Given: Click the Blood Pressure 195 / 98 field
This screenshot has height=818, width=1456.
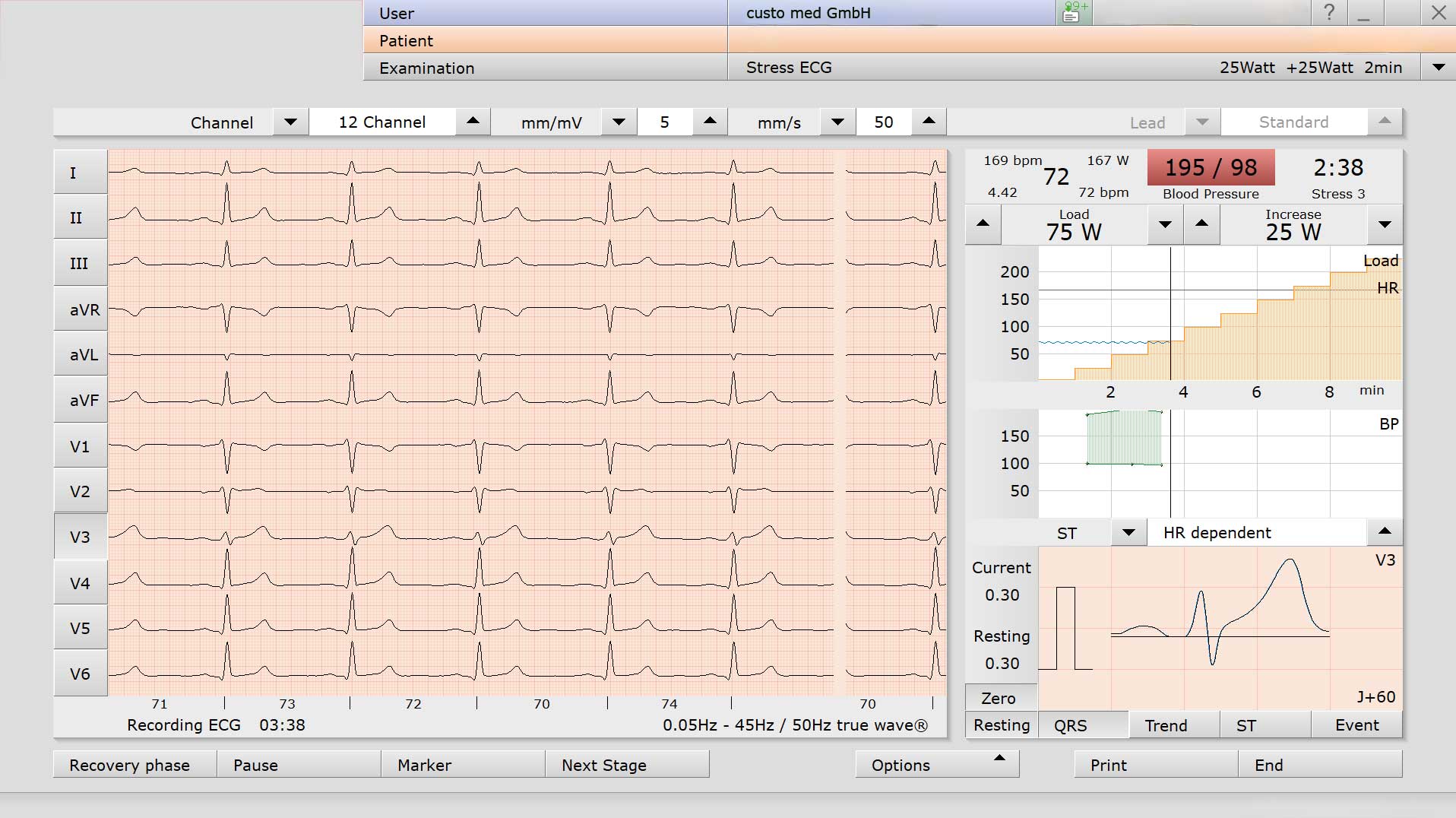Looking at the screenshot, I should pyautogui.click(x=1211, y=168).
